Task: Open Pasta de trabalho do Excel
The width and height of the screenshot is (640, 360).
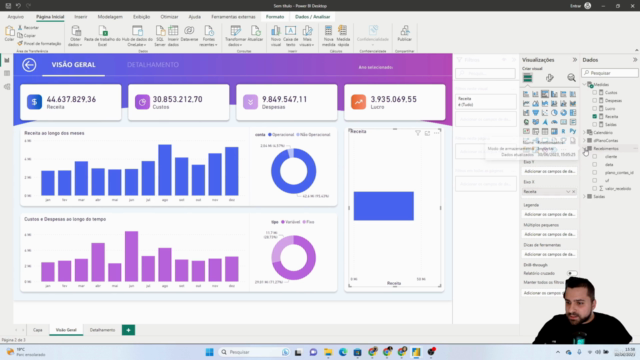Action: (x=102, y=36)
